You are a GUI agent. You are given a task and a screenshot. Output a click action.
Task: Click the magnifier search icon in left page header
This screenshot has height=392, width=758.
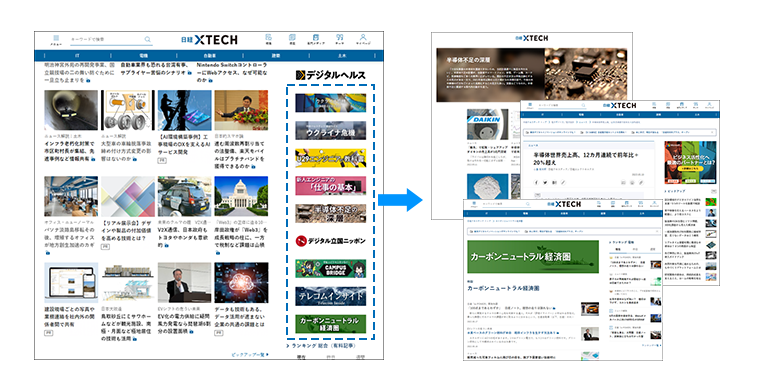pos(147,39)
